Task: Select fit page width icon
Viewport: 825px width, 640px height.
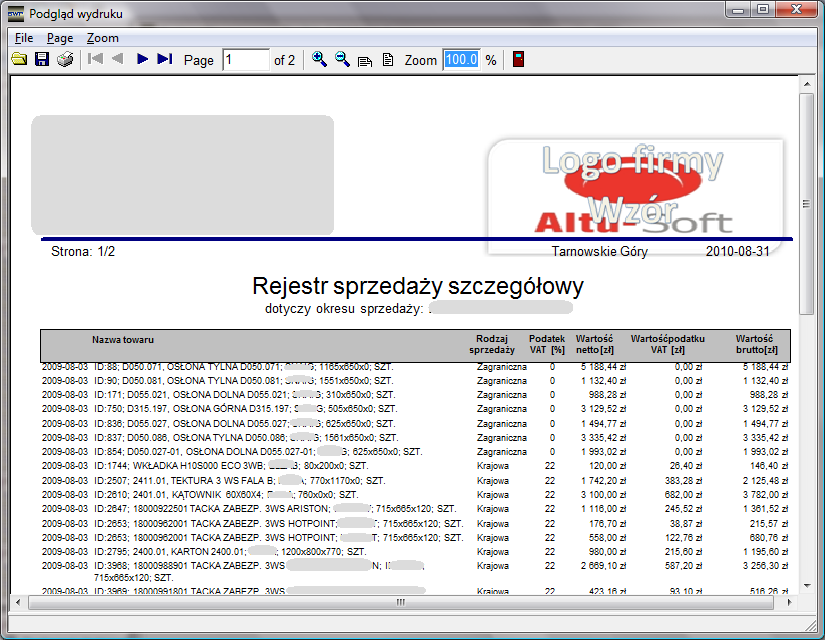Action: (365, 60)
